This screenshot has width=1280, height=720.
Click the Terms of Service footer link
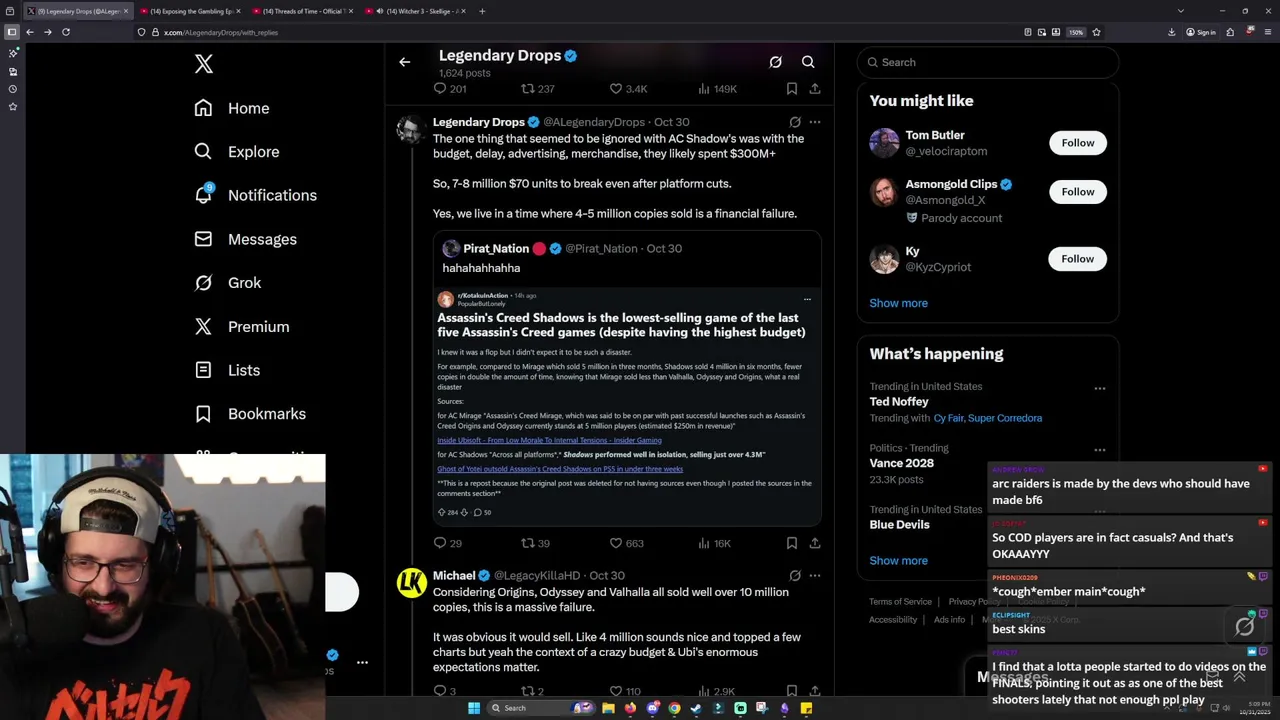pos(900,602)
